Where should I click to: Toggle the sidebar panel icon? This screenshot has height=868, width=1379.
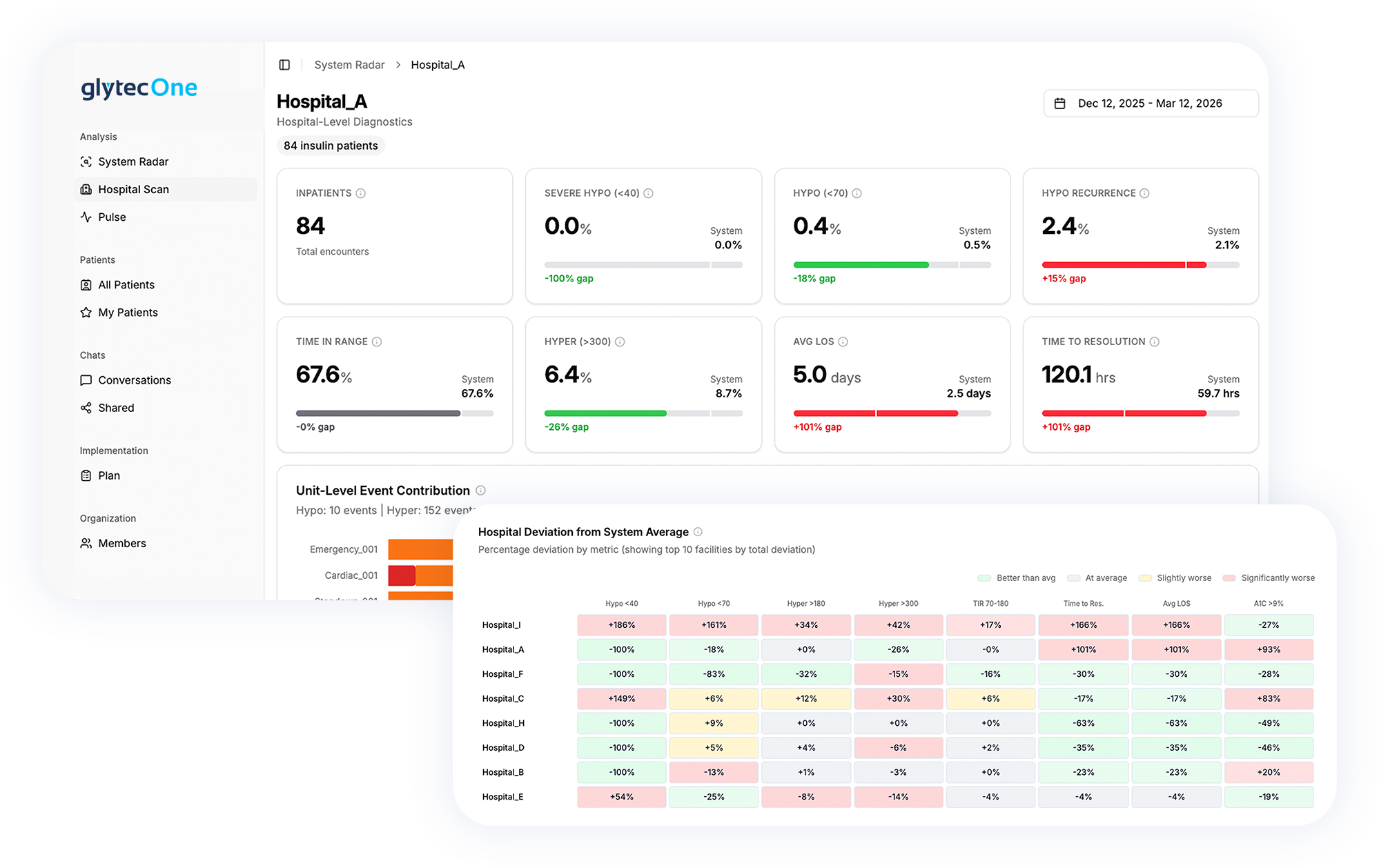tap(284, 65)
